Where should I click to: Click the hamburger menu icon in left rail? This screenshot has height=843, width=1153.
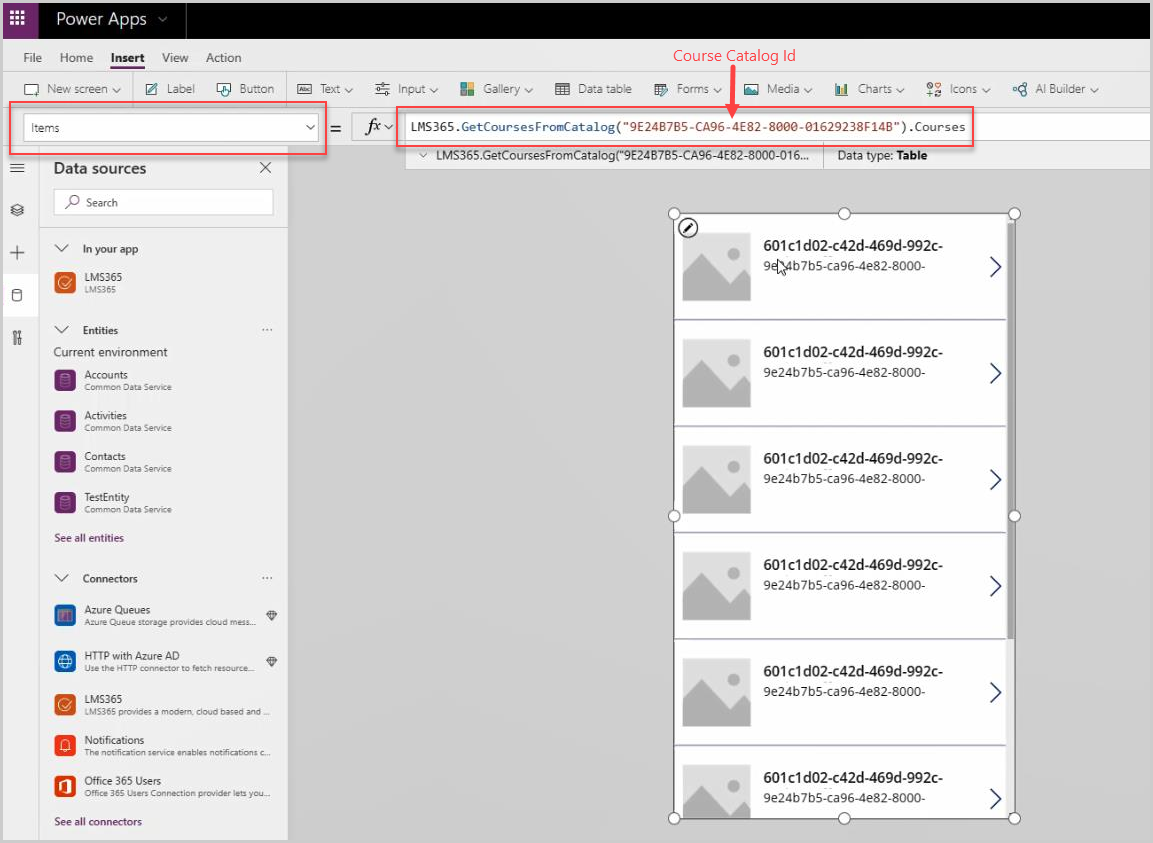click(17, 168)
